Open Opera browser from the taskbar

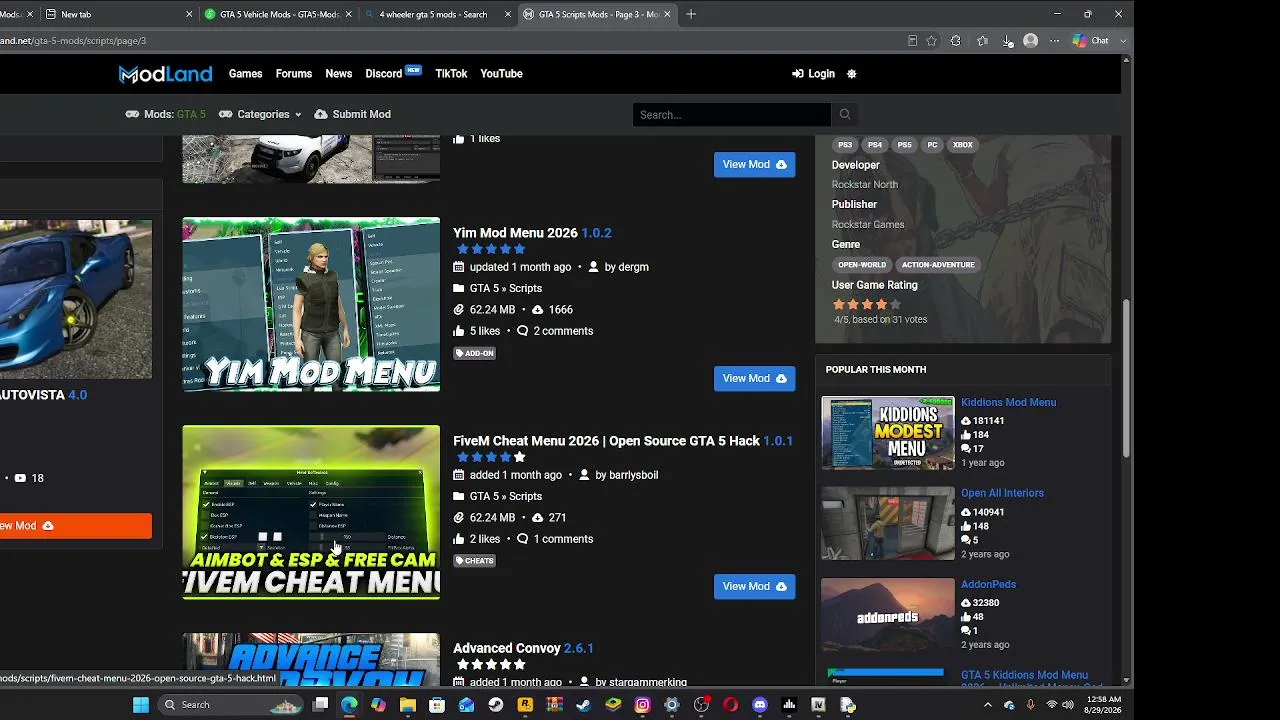[731, 705]
